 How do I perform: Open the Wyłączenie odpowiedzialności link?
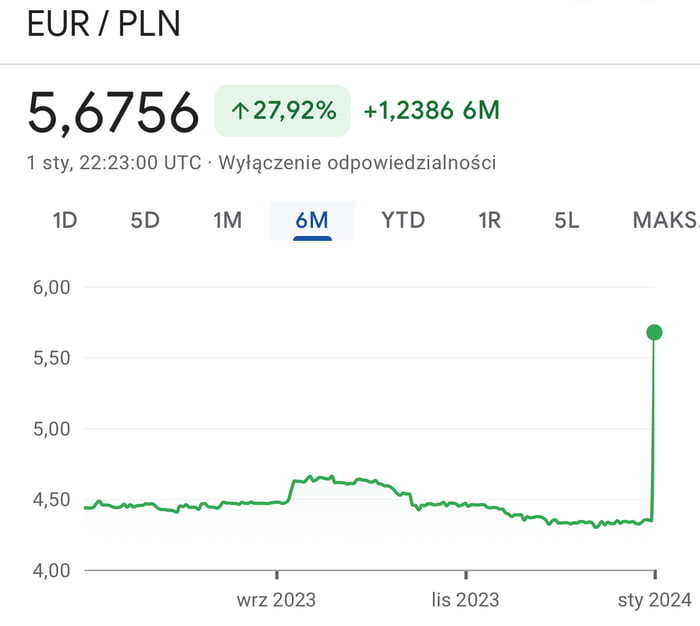(357, 162)
